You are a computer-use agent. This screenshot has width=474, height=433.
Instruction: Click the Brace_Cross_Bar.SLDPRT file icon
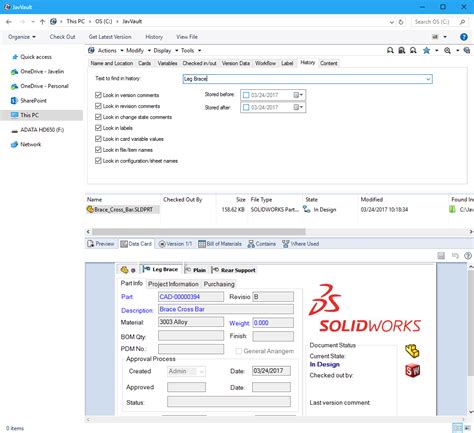tap(90, 209)
